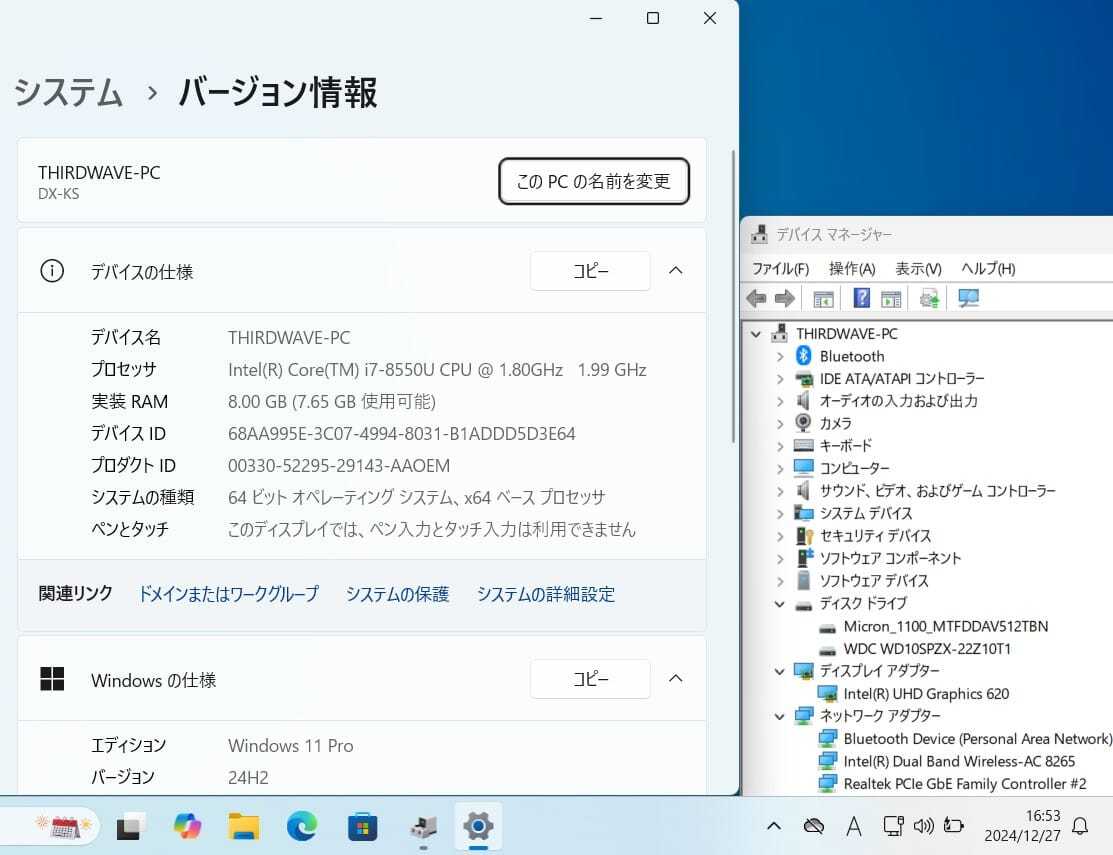The height and width of the screenshot is (855, 1113).
Task: Open システムの詳細設定 link
Action: pos(546,594)
